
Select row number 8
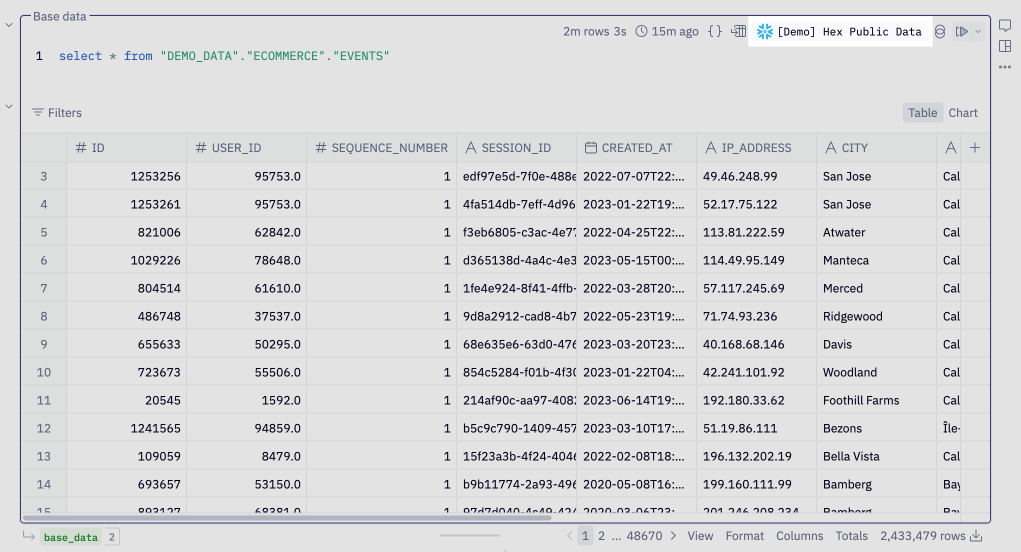tap(44, 316)
